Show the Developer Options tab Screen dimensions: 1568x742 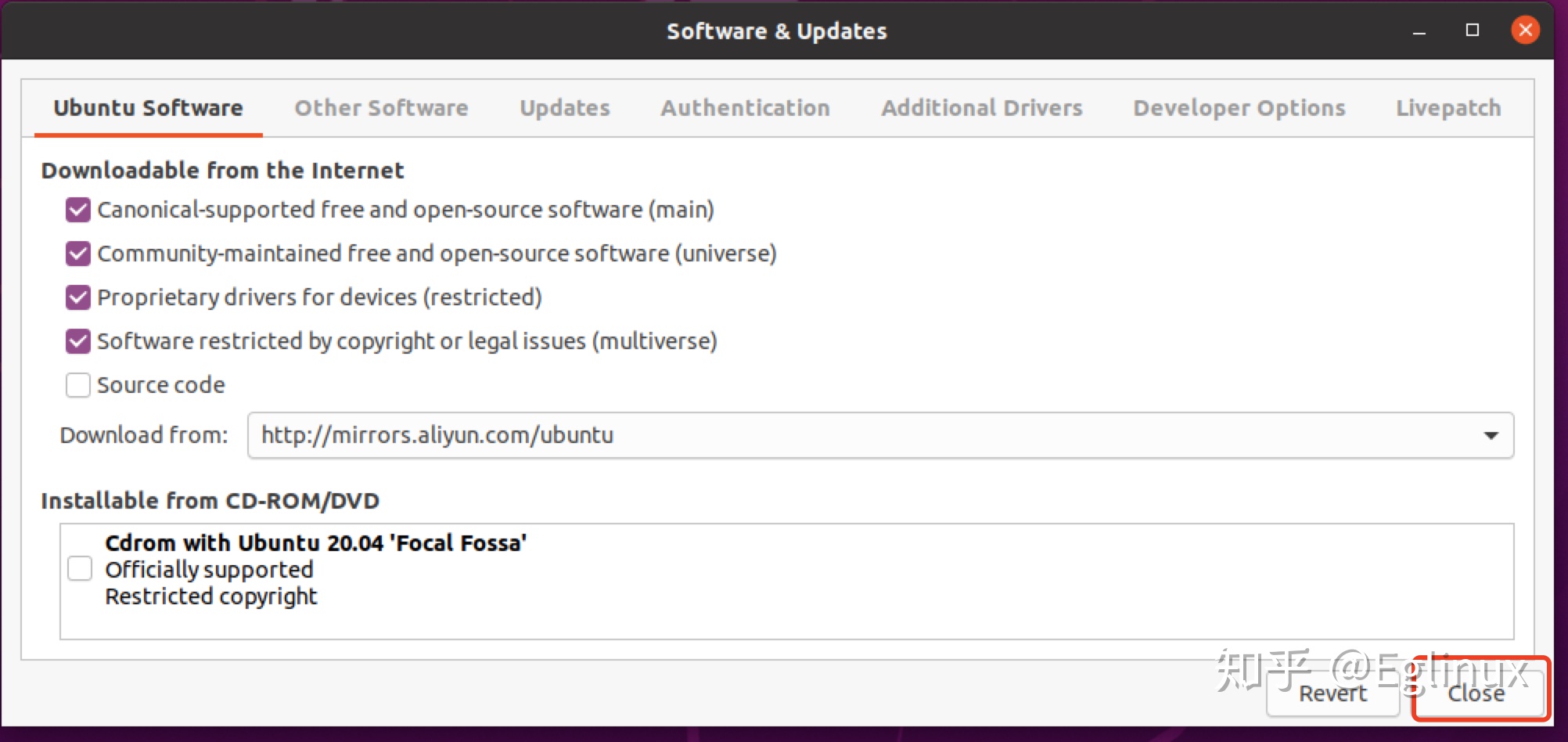[1239, 108]
